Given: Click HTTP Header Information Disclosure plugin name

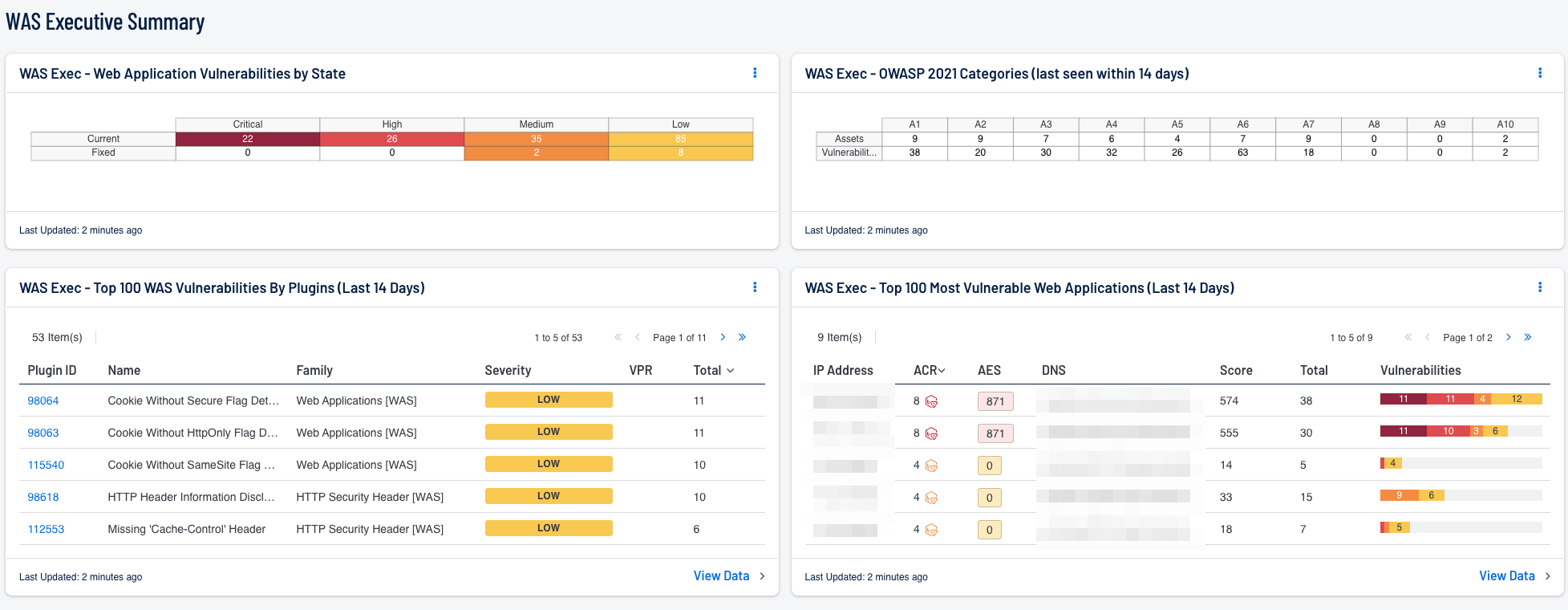Looking at the screenshot, I should pos(192,497).
